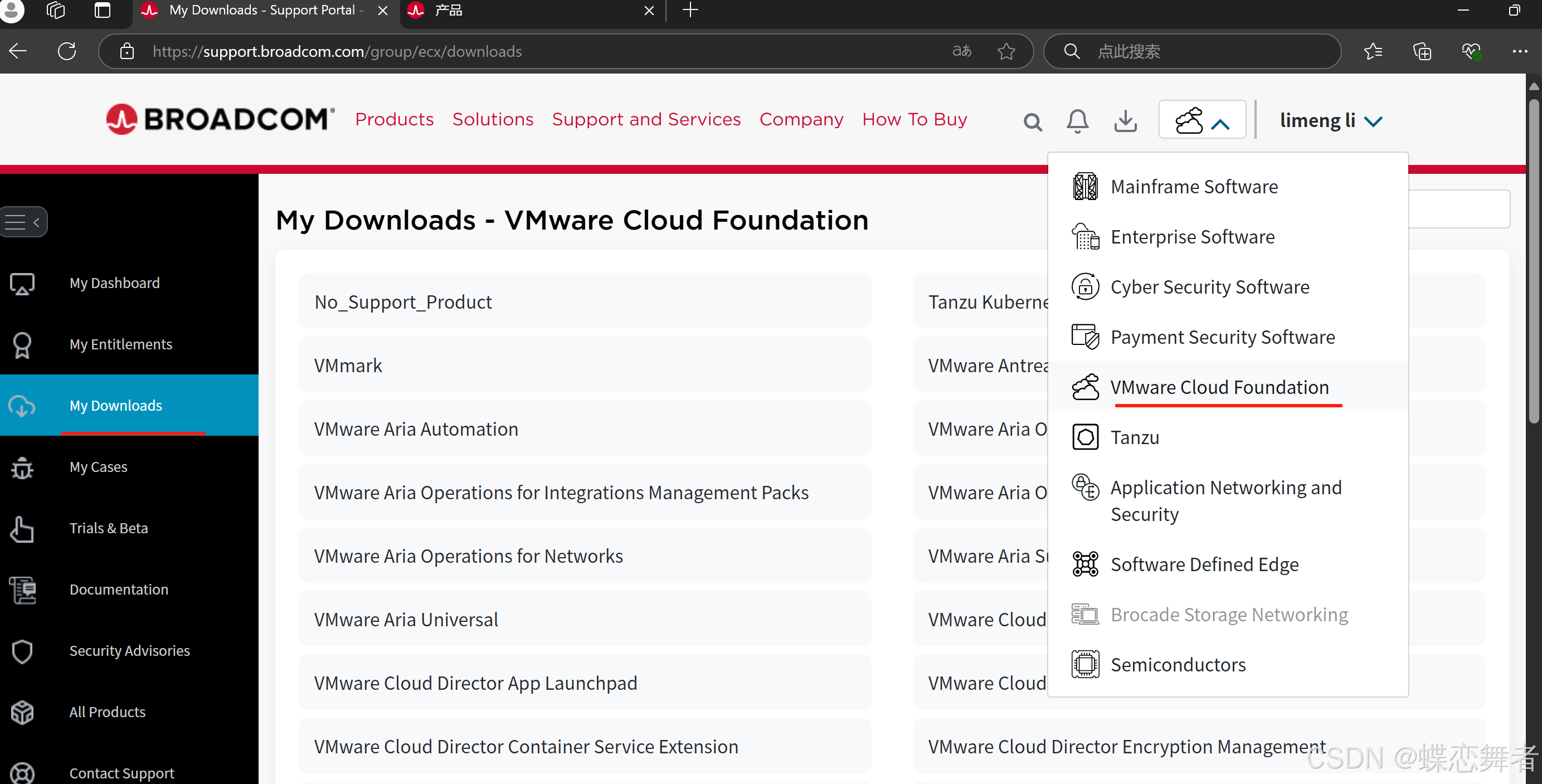Click the Security Advisories shield icon
The height and width of the screenshot is (784, 1542).
[x=22, y=651]
